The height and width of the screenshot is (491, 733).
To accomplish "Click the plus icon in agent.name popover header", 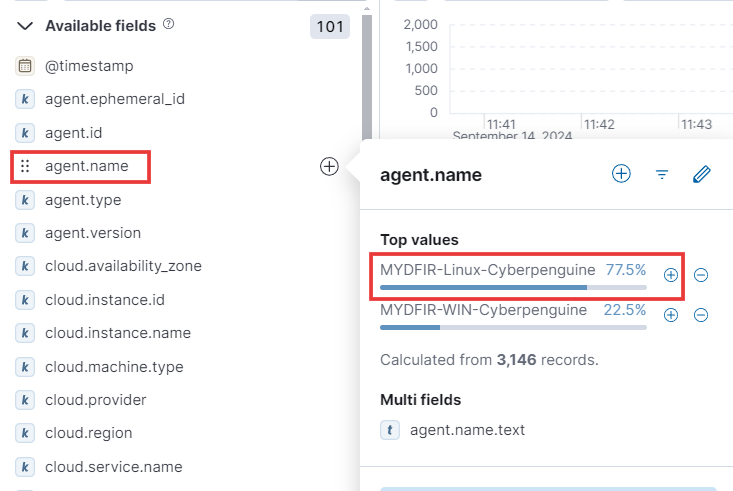I will tap(621, 174).
